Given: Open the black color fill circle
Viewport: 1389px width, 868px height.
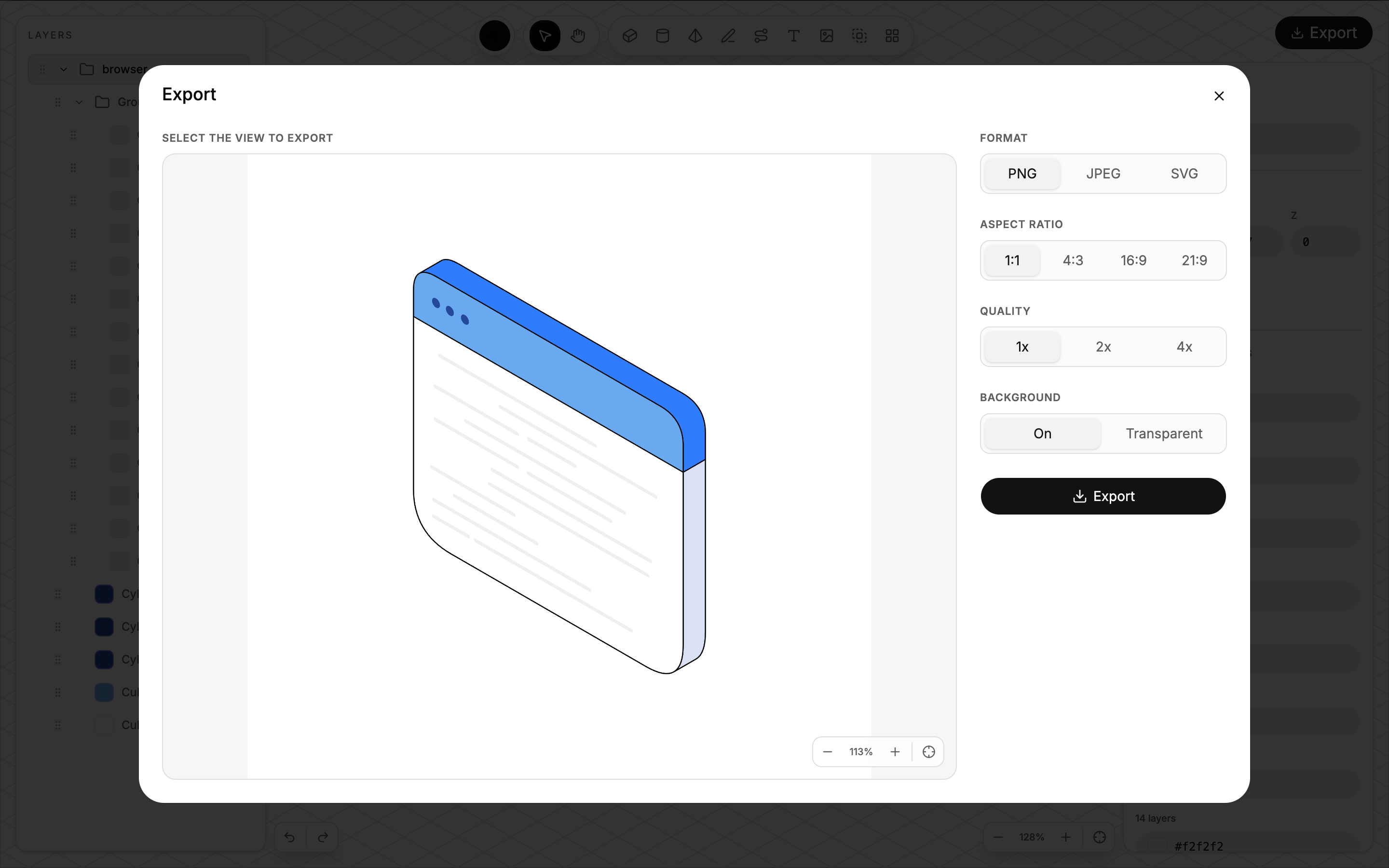Looking at the screenshot, I should (495, 36).
